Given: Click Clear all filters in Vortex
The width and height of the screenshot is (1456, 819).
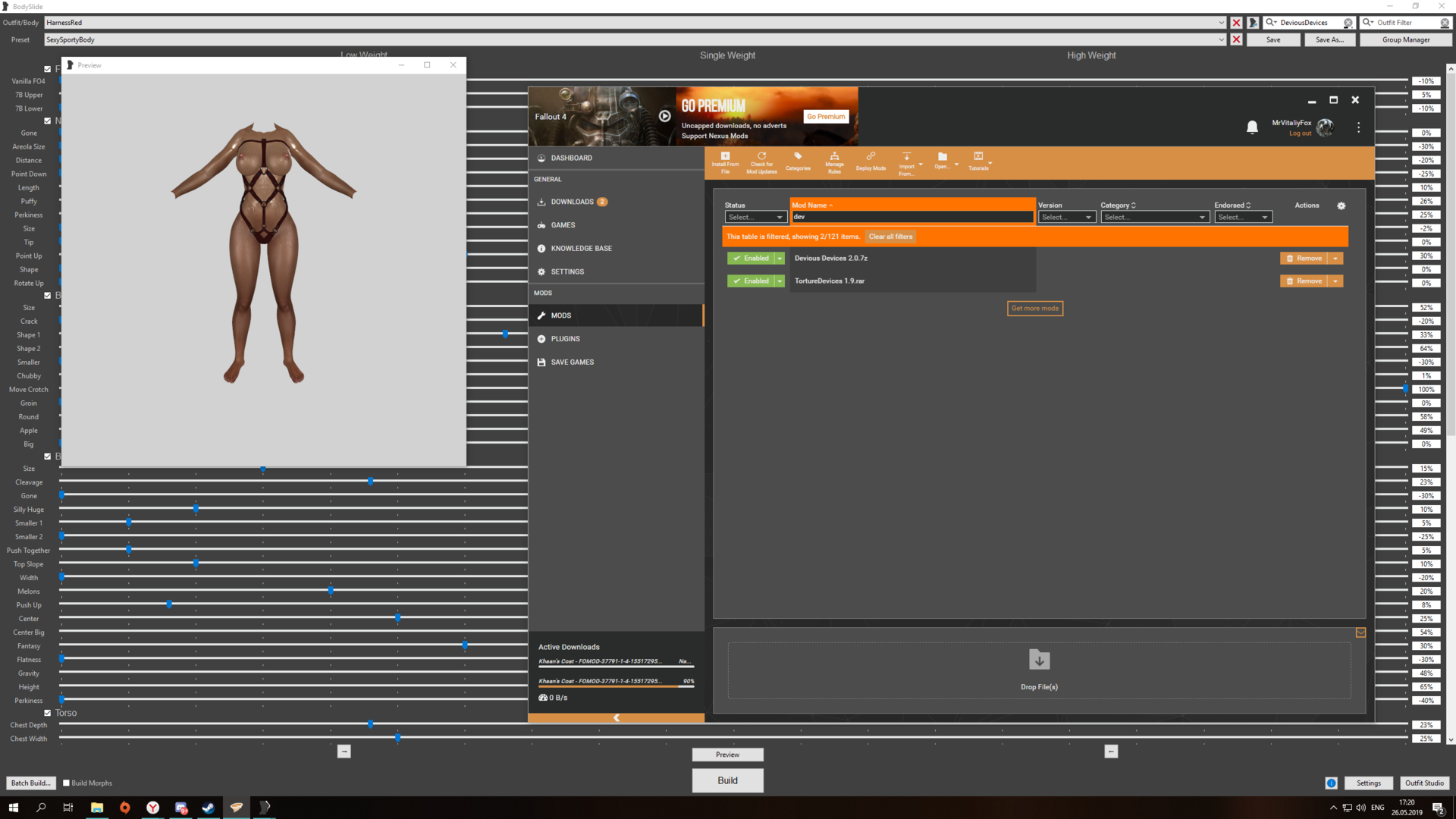Looking at the screenshot, I should pos(890,237).
